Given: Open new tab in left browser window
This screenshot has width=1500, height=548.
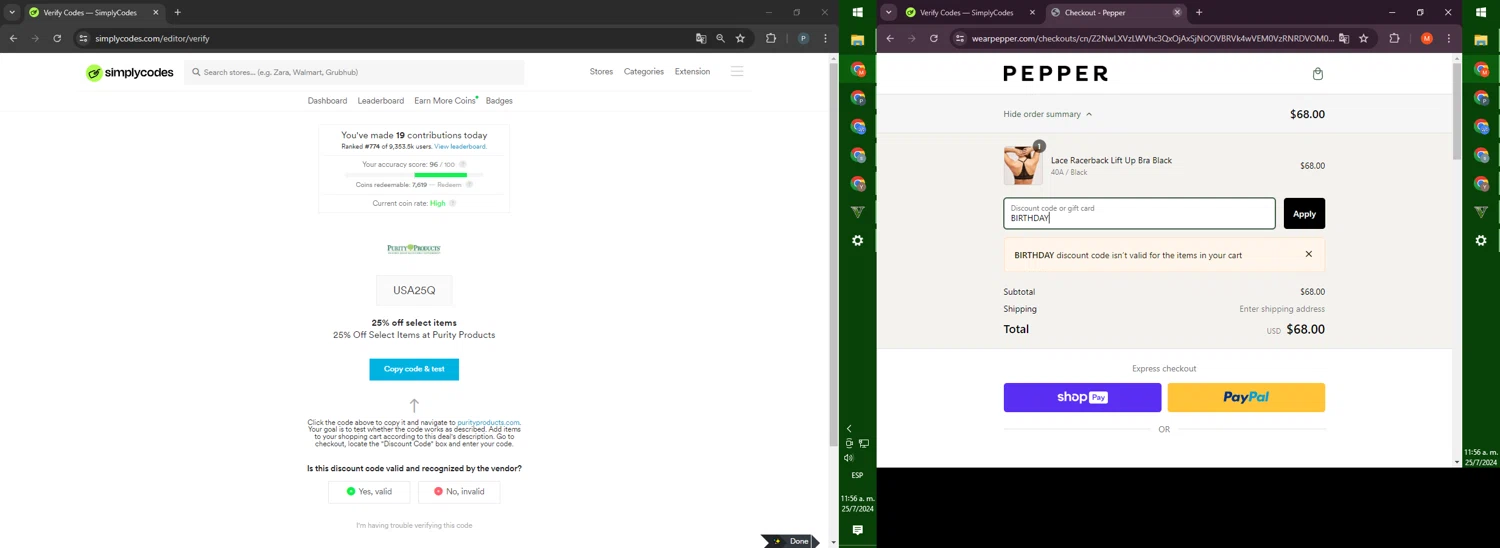Looking at the screenshot, I should (178, 13).
